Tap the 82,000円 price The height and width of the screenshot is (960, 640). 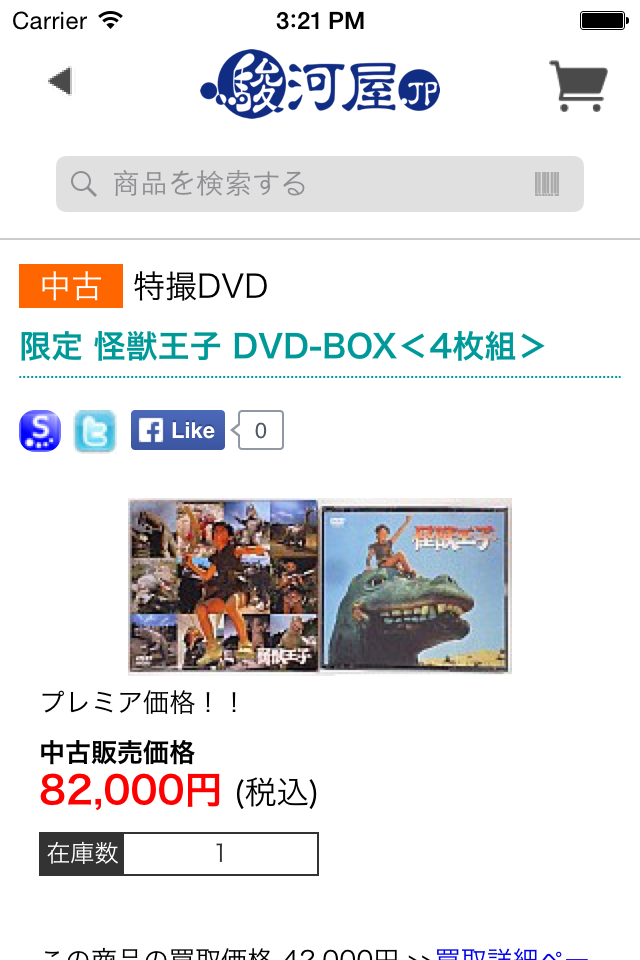click(130, 790)
